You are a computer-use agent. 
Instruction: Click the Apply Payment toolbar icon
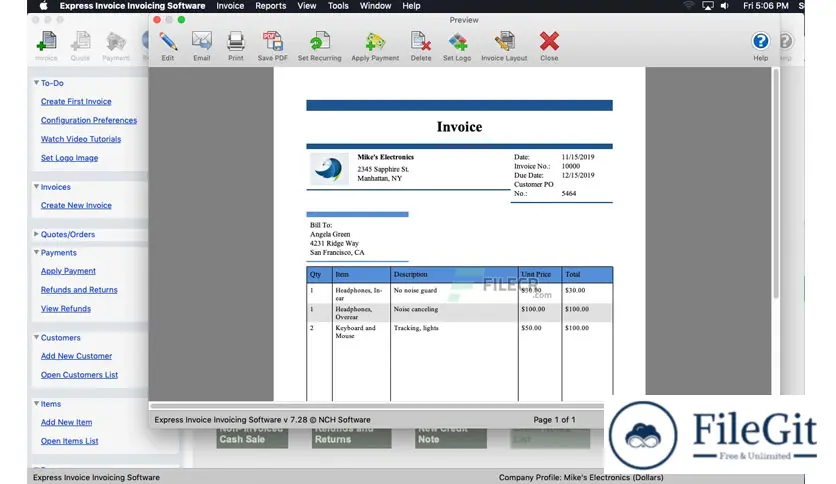pyautogui.click(x=375, y=42)
